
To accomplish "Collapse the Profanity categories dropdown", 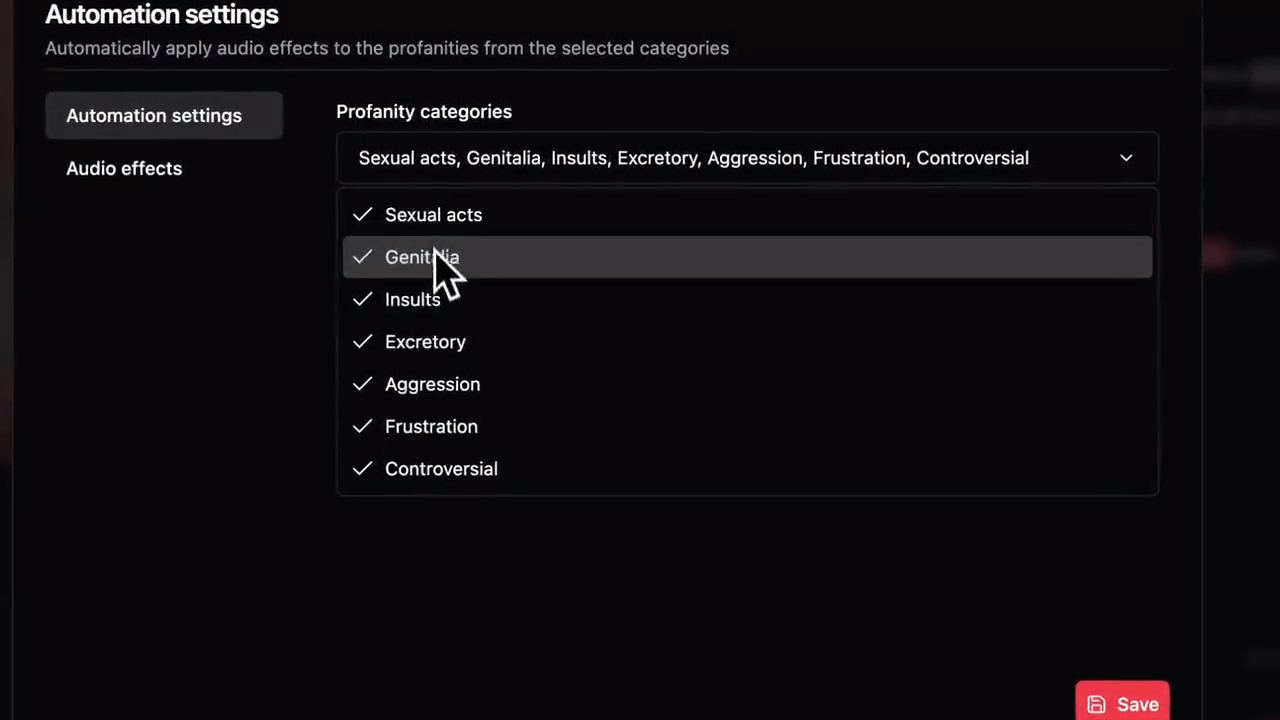I will (x=747, y=158).
